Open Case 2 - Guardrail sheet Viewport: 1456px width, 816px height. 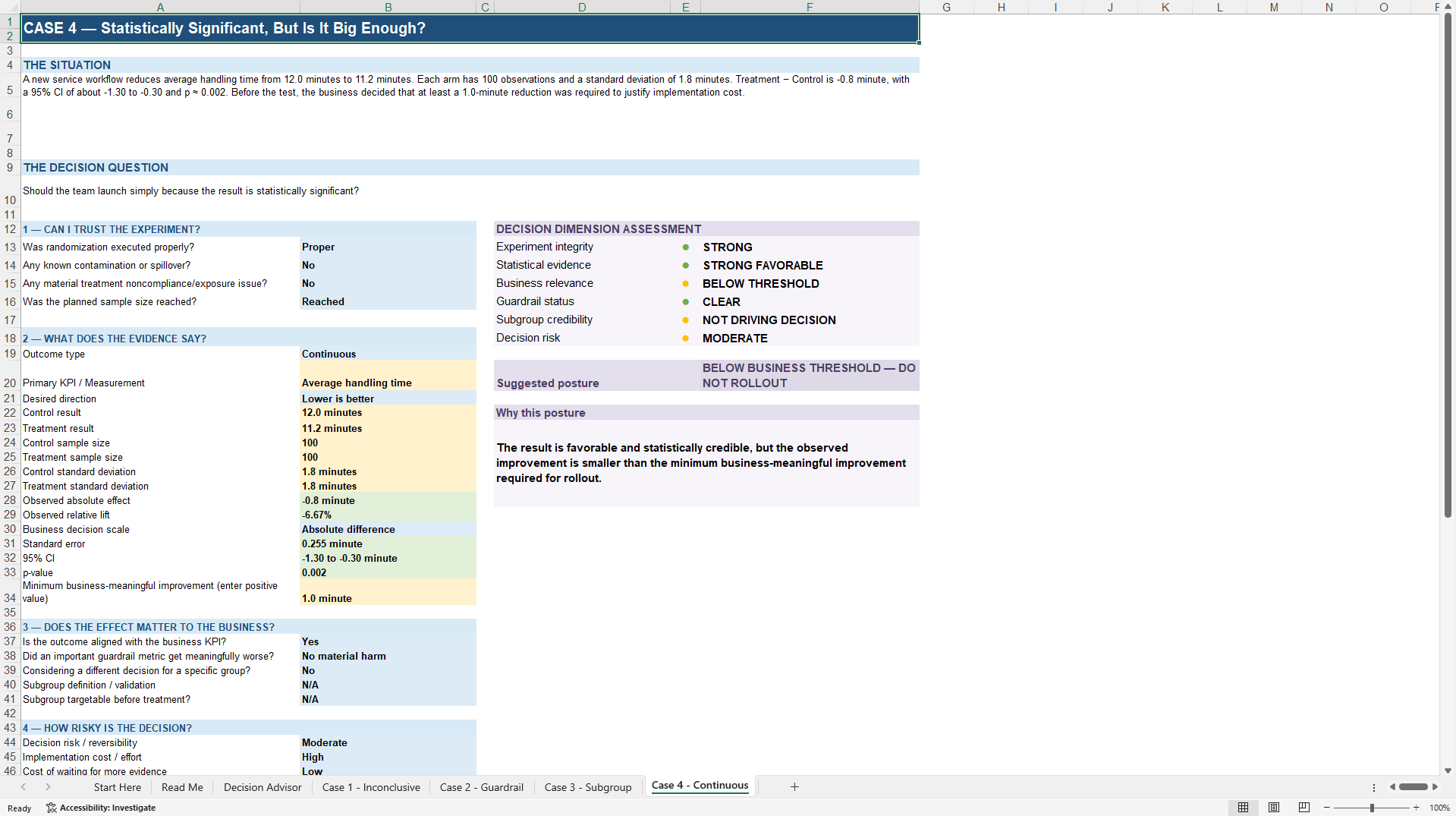[x=482, y=787]
